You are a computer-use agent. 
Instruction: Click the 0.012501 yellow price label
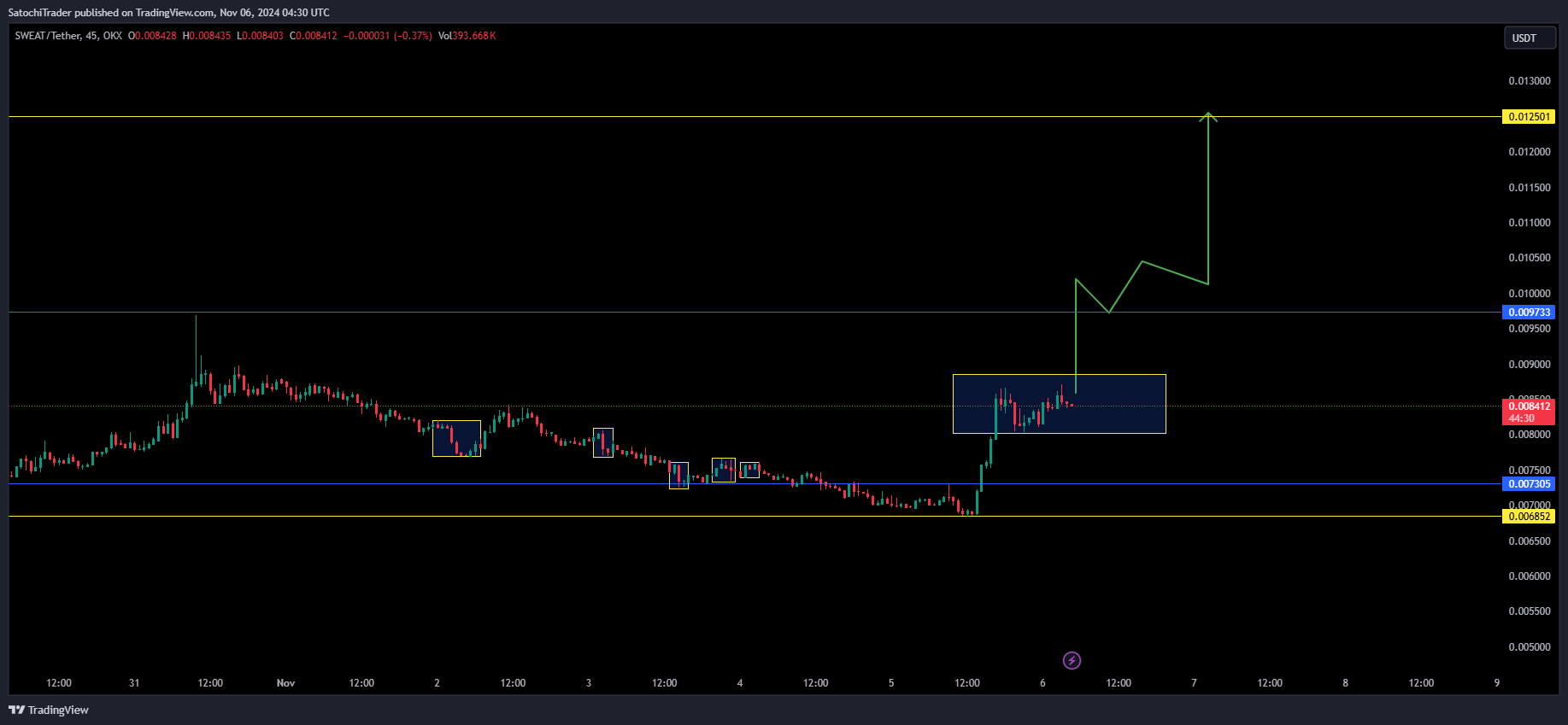pos(1529,117)
